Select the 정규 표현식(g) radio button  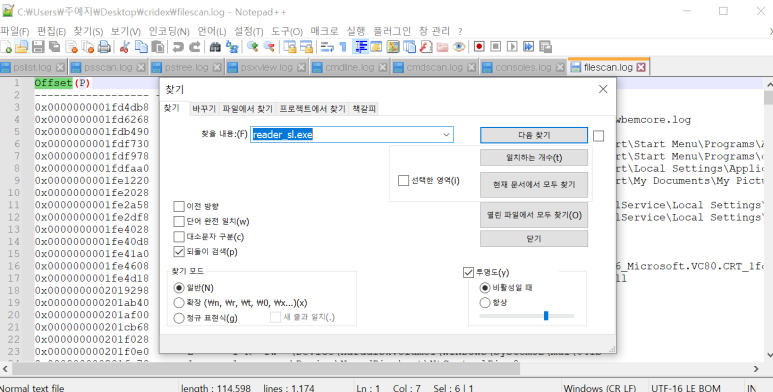[x=179, y=318]
